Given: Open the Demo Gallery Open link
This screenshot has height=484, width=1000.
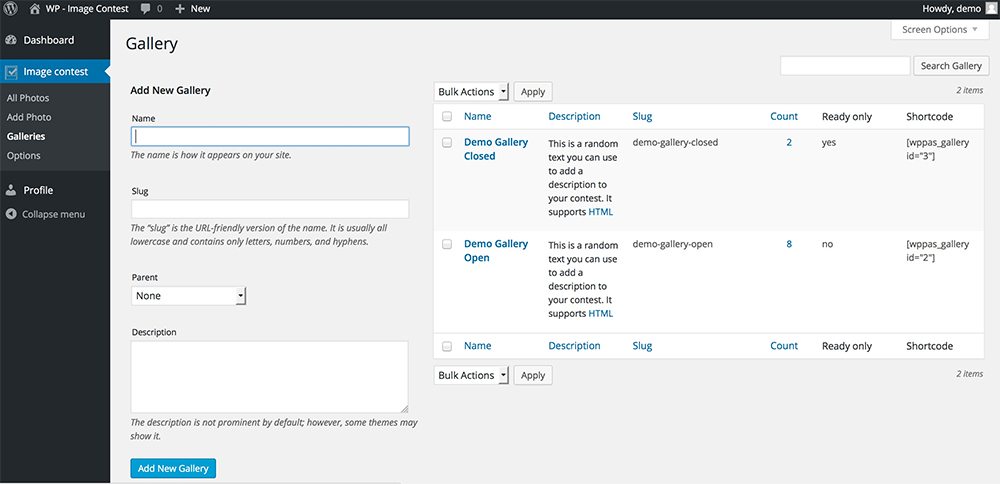Looking at the screenshot, I should (x=496, y=251).
